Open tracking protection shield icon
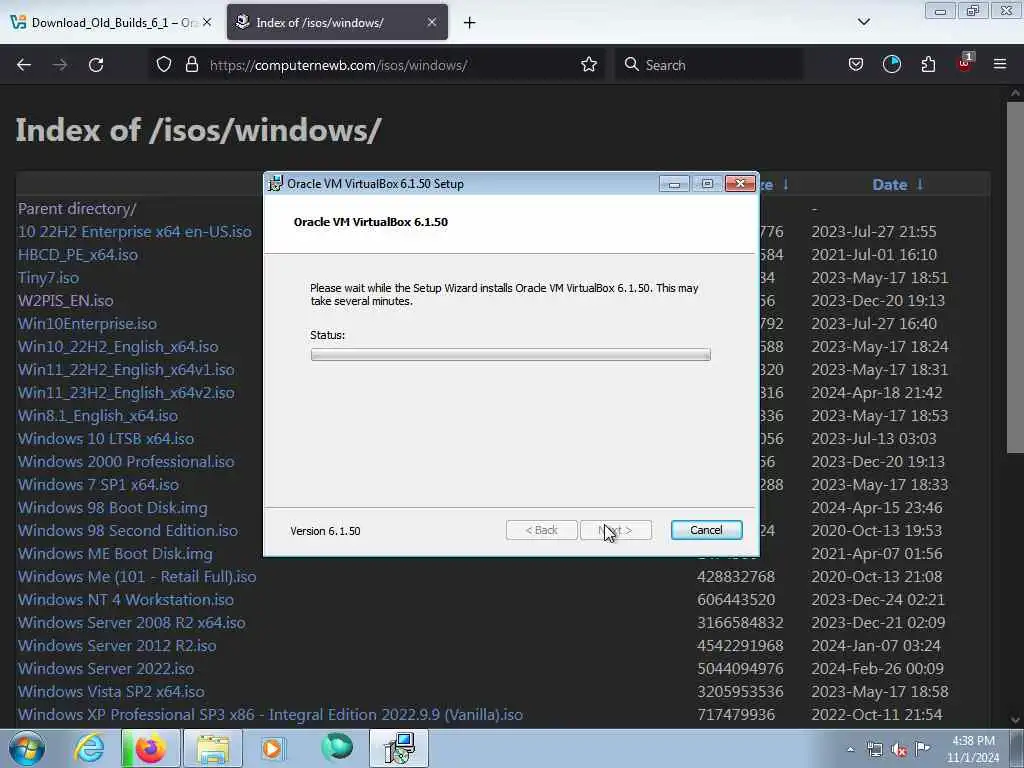Screen dimensions: 1024x768 pyautogui.click(x=164, y=65)
